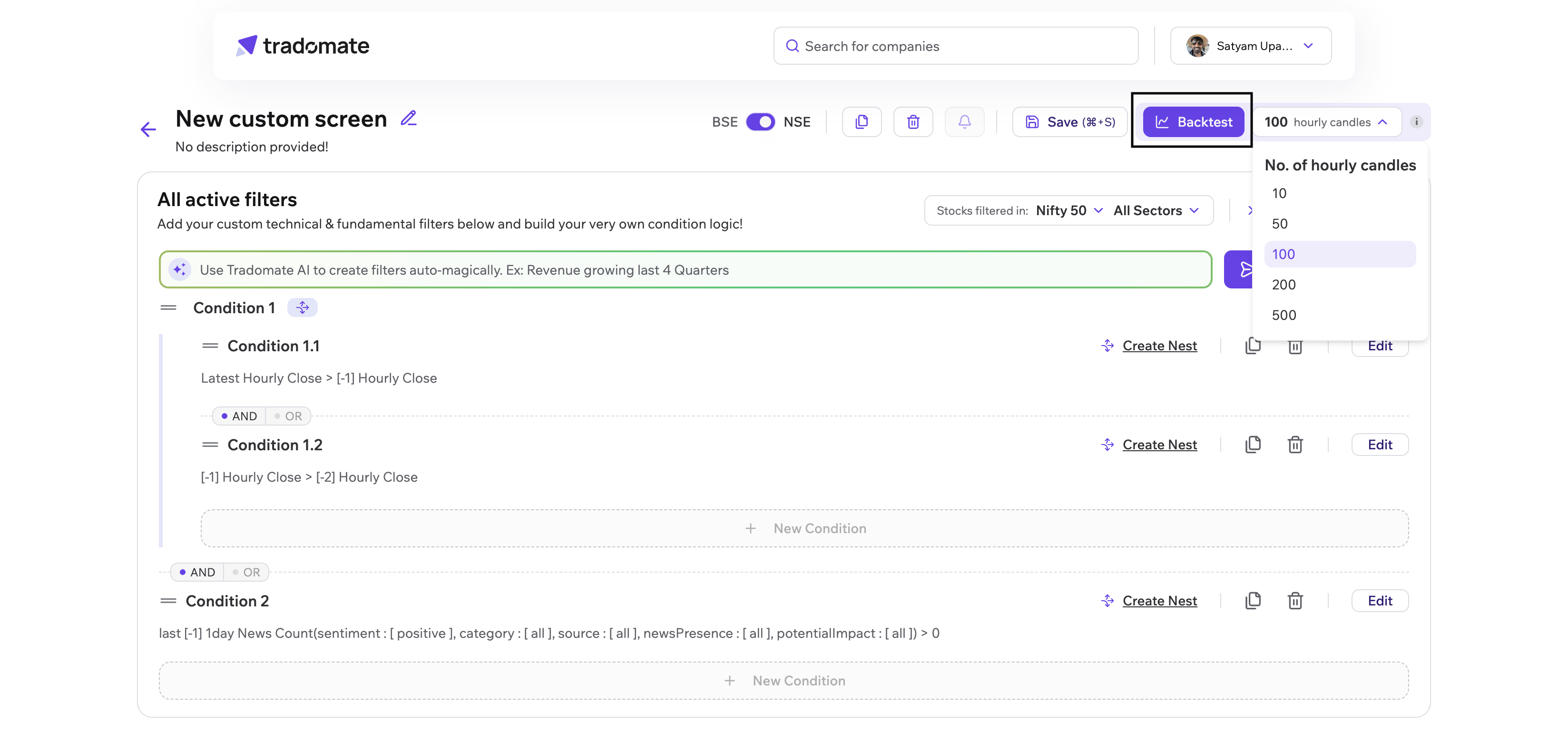Image resolution: width=1568 pixels, height=733 pixels.
Task: Expand the All Sectors dropdown
Action: [1156, 211]
